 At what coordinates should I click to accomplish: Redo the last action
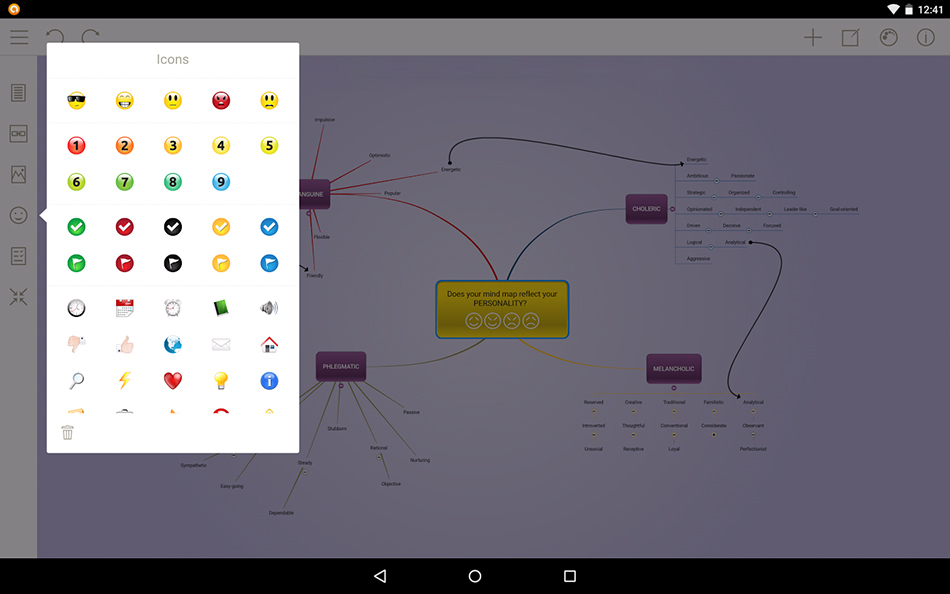pyautogui.click(x=91, y=36)
